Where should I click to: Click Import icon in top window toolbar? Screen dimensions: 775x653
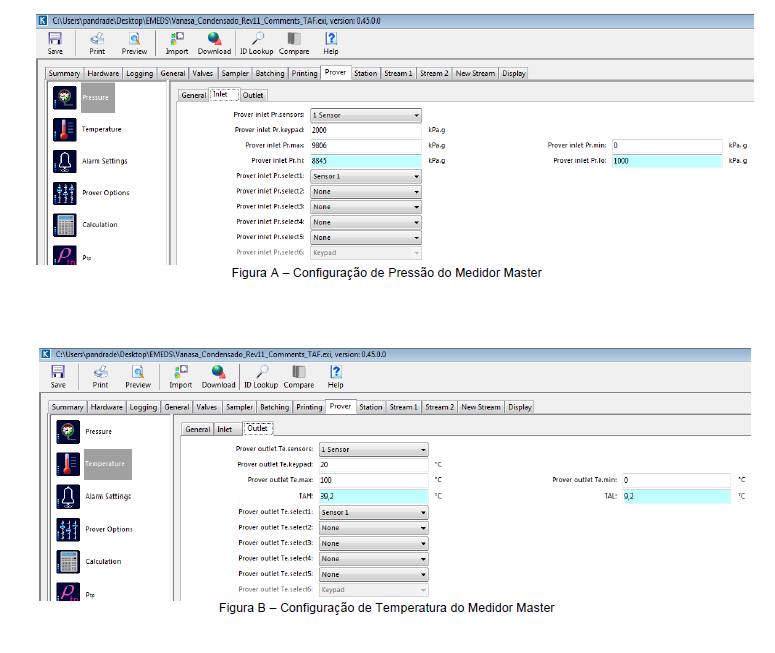176,39
